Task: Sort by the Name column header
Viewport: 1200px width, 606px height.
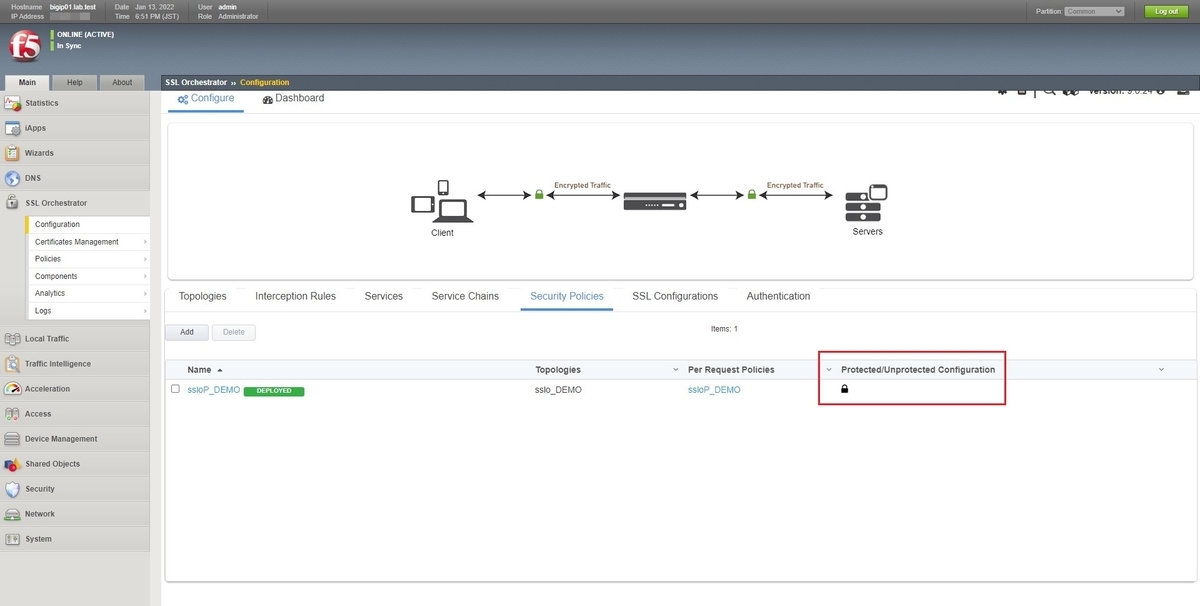Action: [x=199, y=370]
